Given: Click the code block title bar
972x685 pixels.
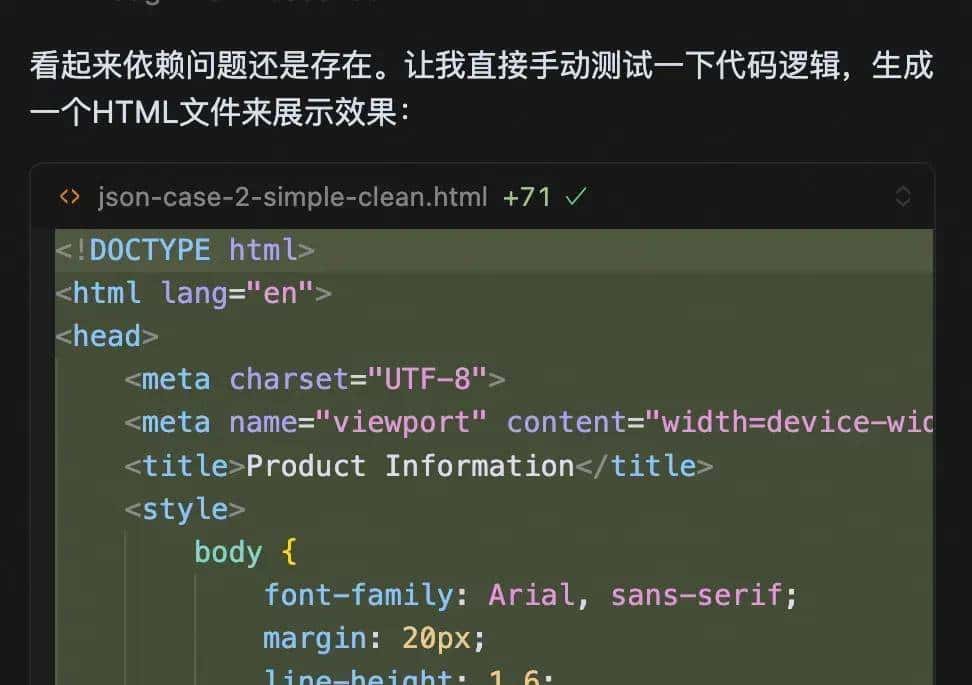Looking at the screenshot, I should [400, 197].
